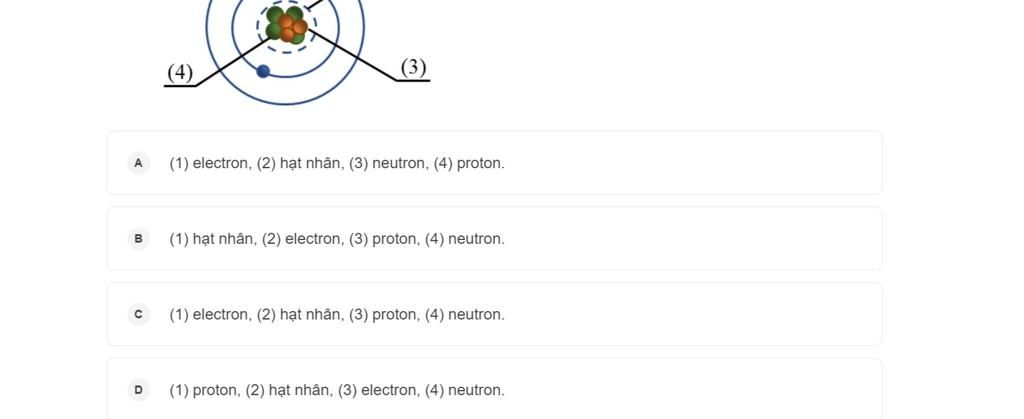
Task: Pick answer text '(1) electron... (3) proton, (4) neutron.'
Action: pyautogui.click(x=337, y=315)
